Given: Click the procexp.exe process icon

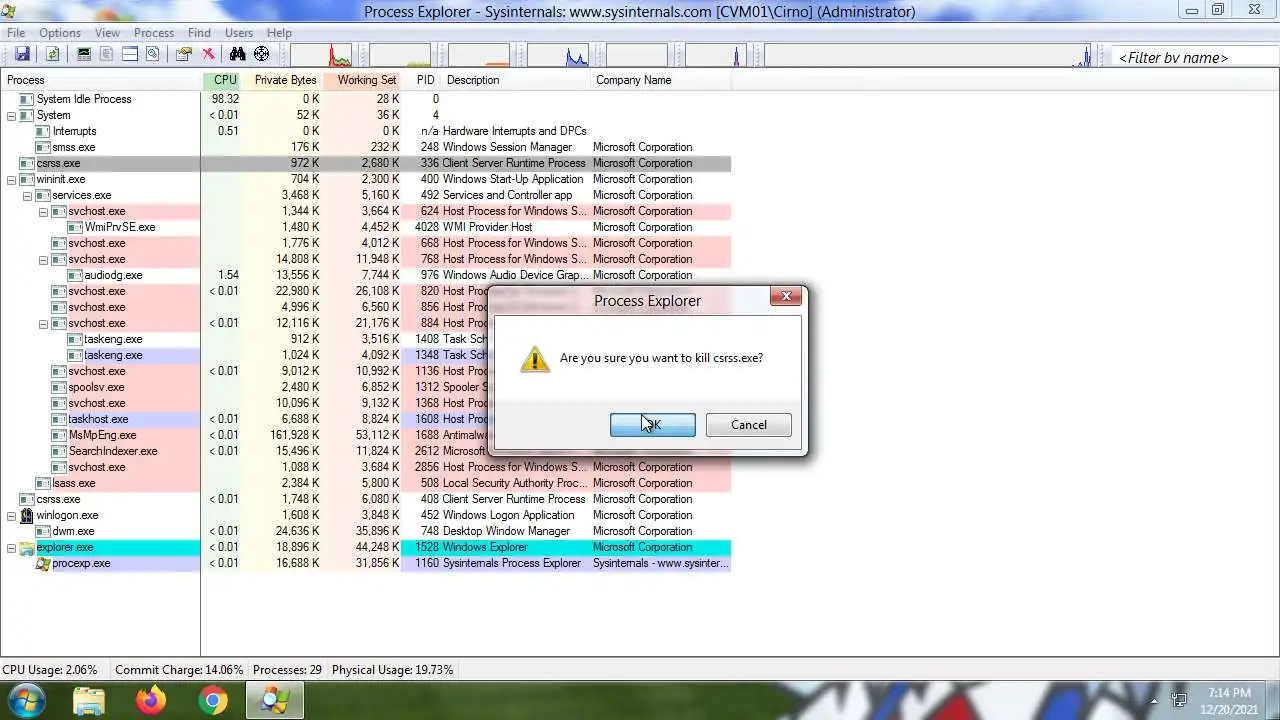Looking at the screenshot, I should (x=43, y=563).
